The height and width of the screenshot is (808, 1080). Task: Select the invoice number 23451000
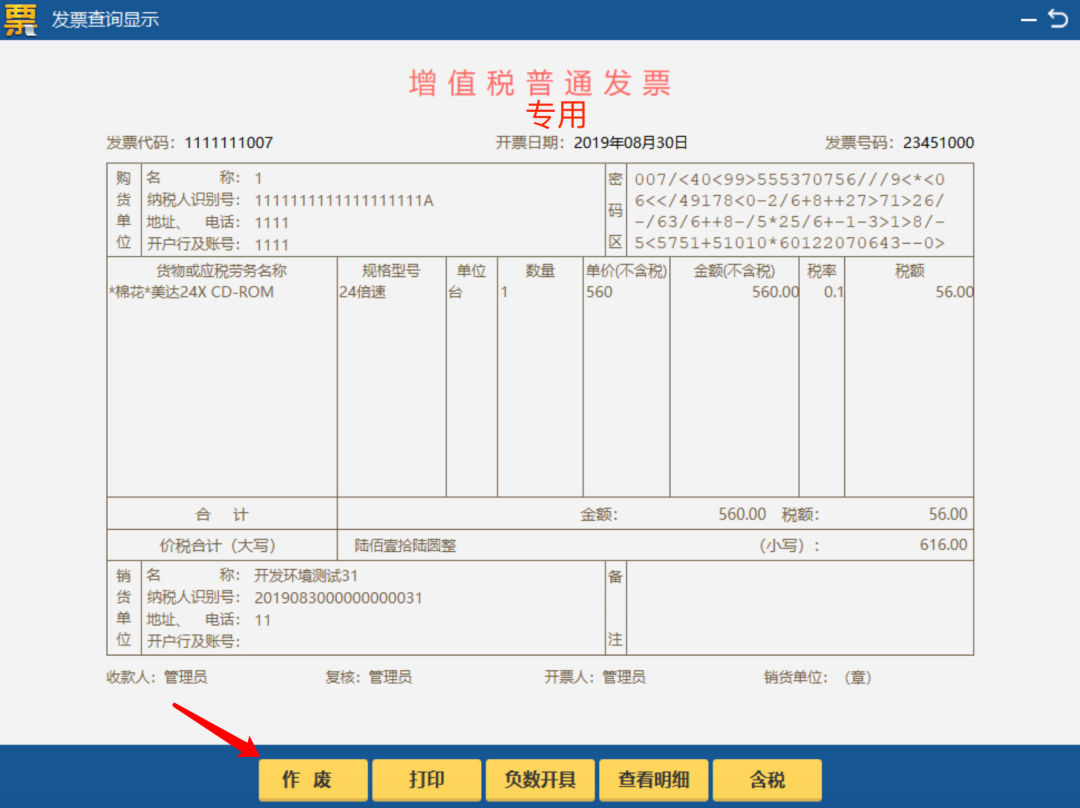tap(938, 143)
